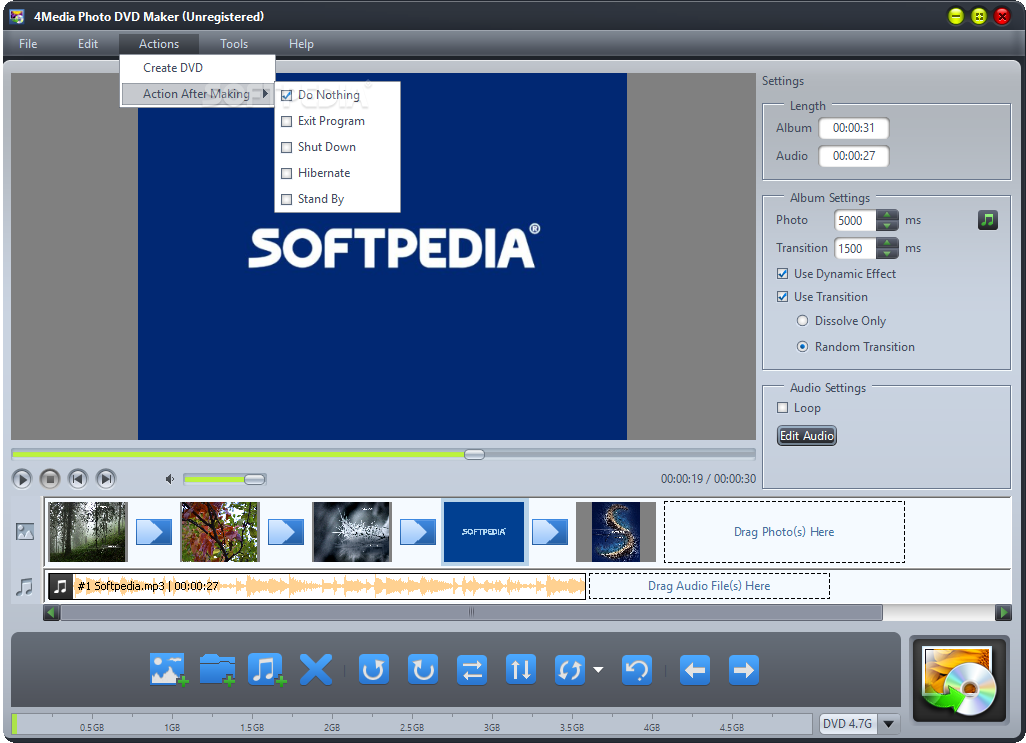The height and width of the screenshot is (743, 1026).
Task: Click the photo track icon
Action: tap(25, 532)
